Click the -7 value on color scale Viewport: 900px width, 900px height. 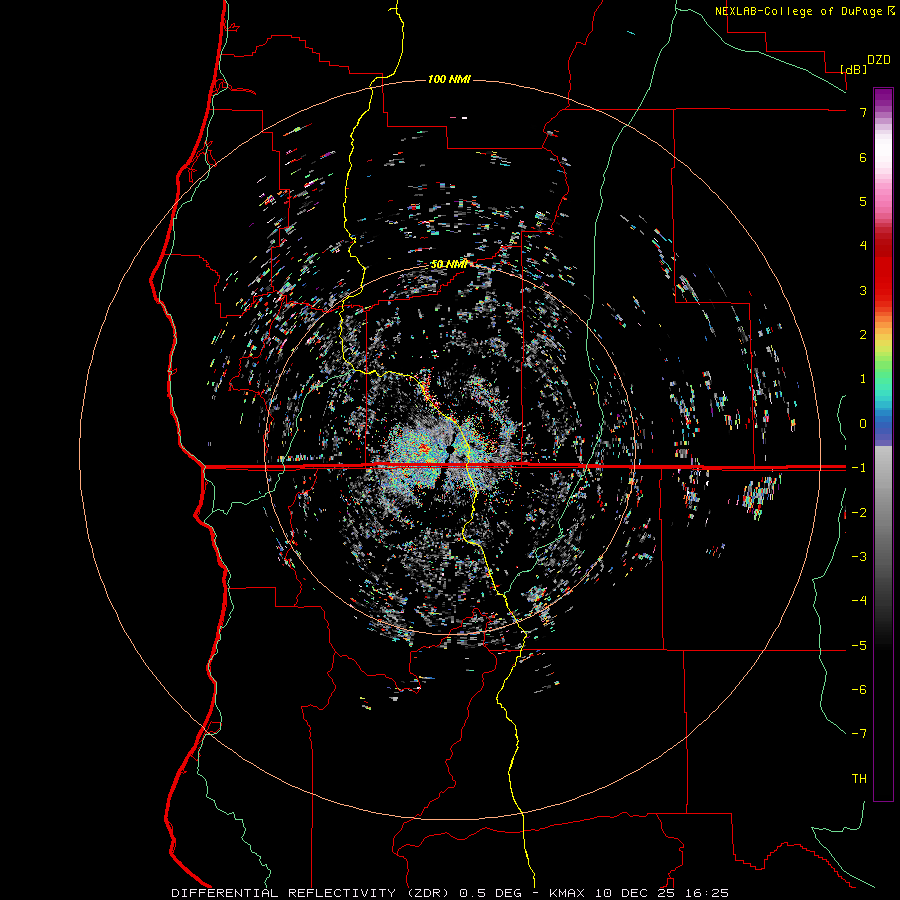(x=859, y=734)
